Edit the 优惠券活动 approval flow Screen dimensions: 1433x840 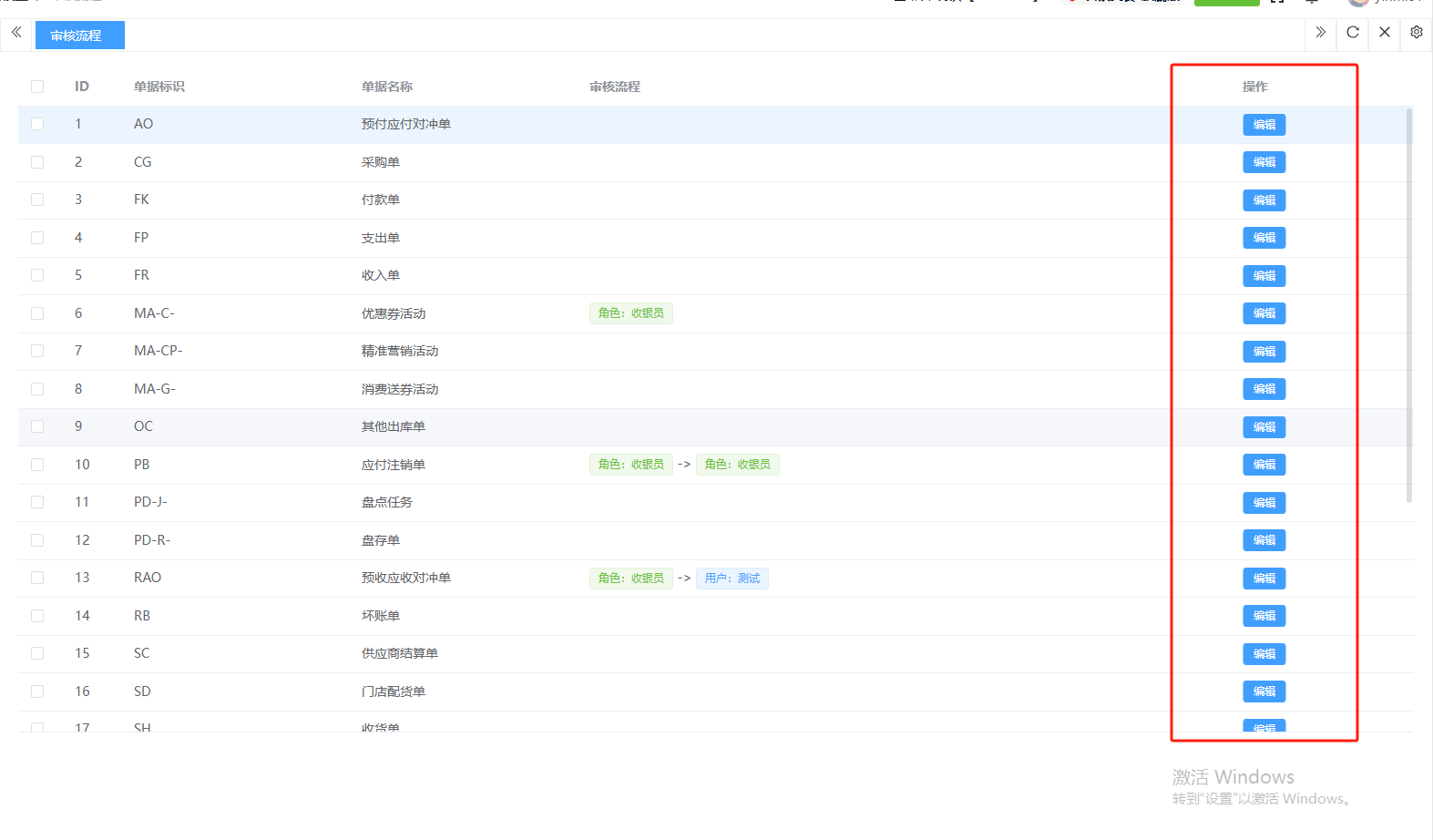(x=1264, y=313)
